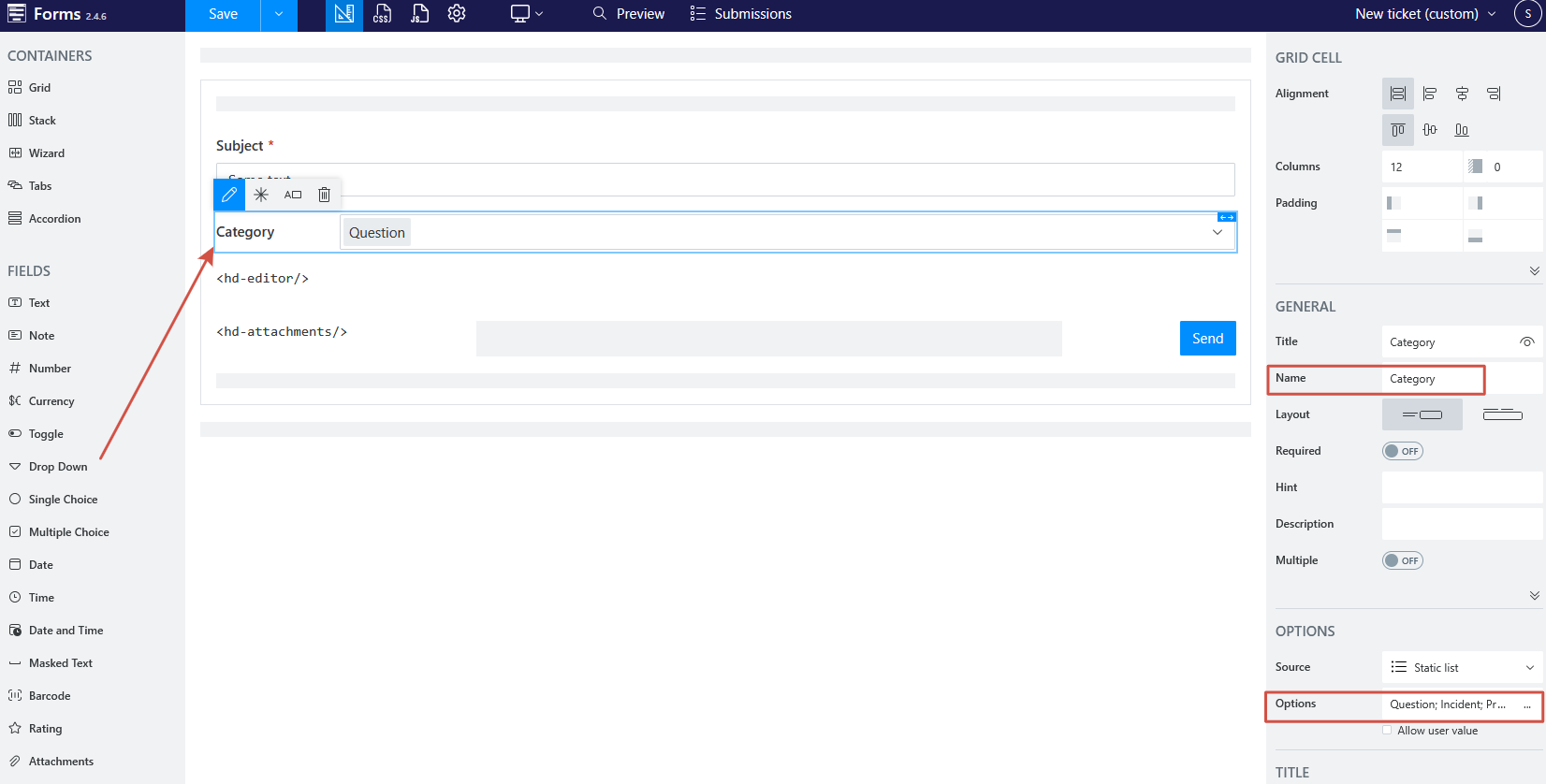Enable Allow user value checkbox
The width and height of the screenshot is (1546, 784).
point(1387,731)
